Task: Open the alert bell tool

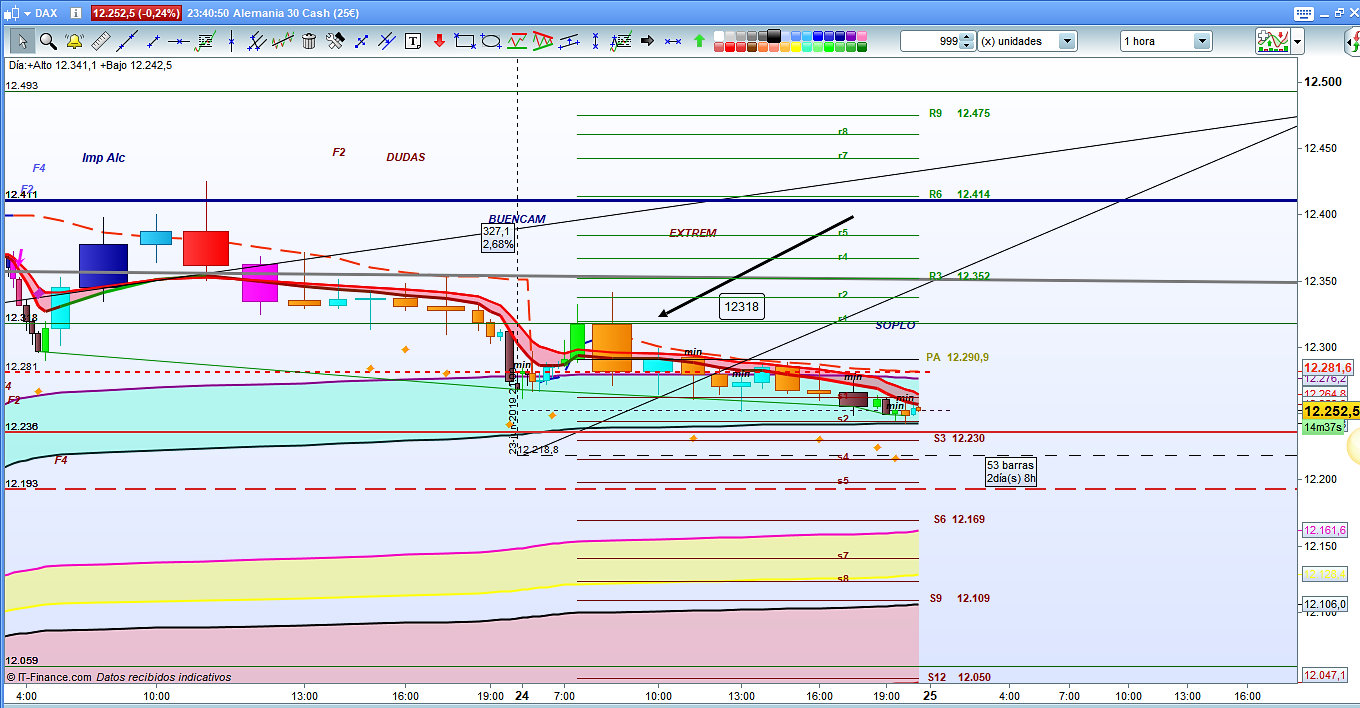Action: pos(74,41)
